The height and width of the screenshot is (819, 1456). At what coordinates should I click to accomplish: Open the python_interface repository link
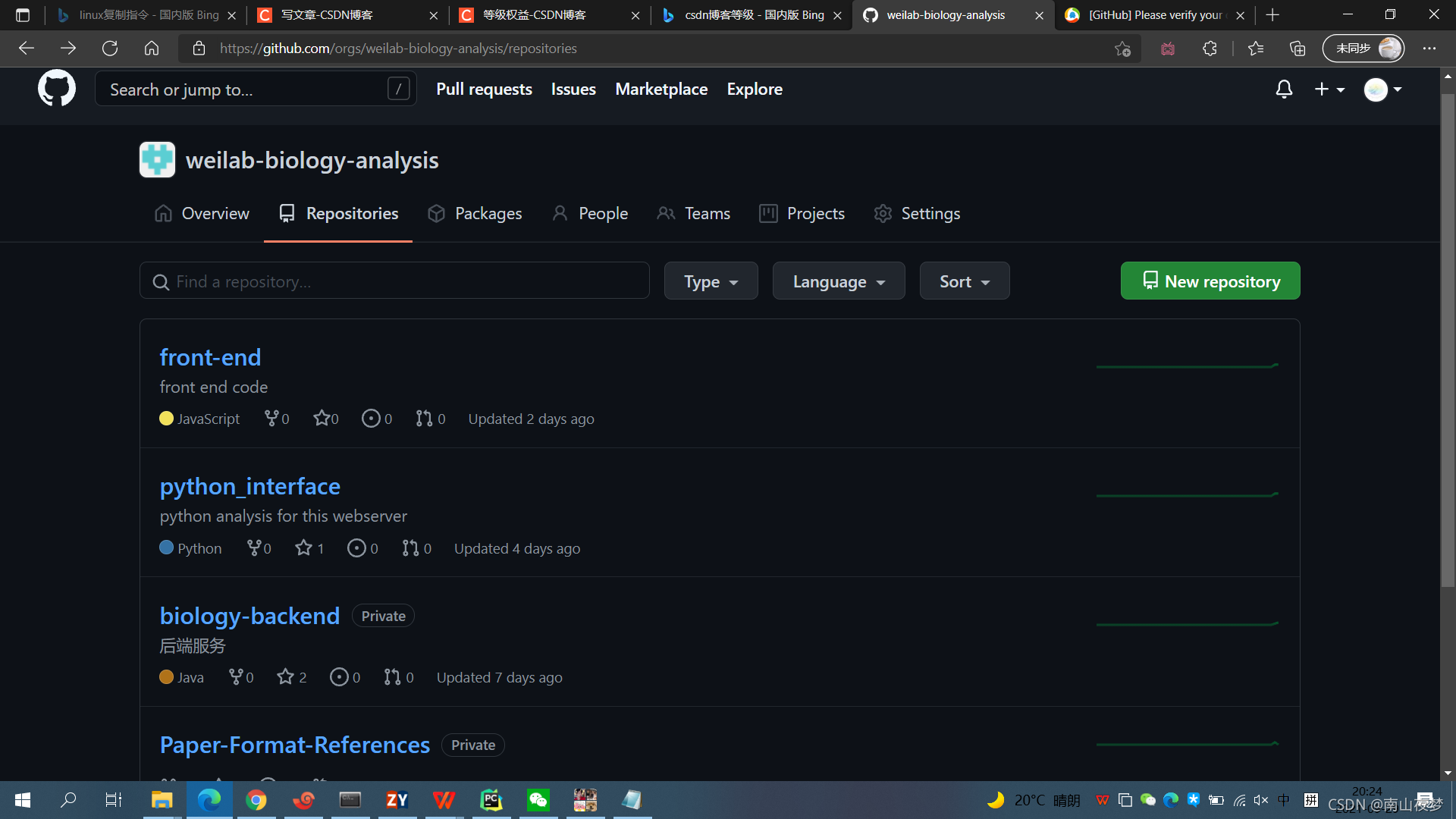pyautogui.click(x=249, y=486)
